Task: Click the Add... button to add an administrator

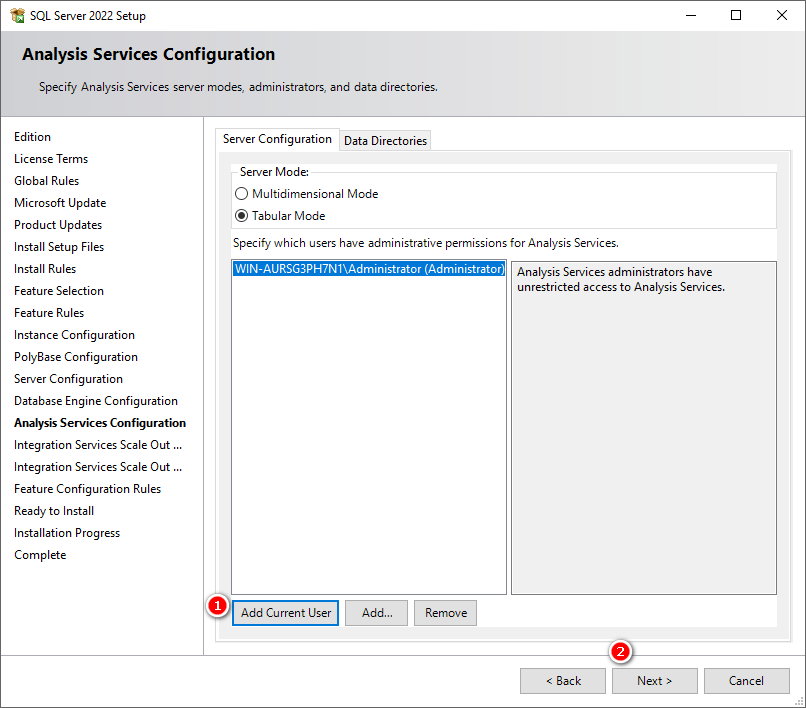Action: [376, 612]
